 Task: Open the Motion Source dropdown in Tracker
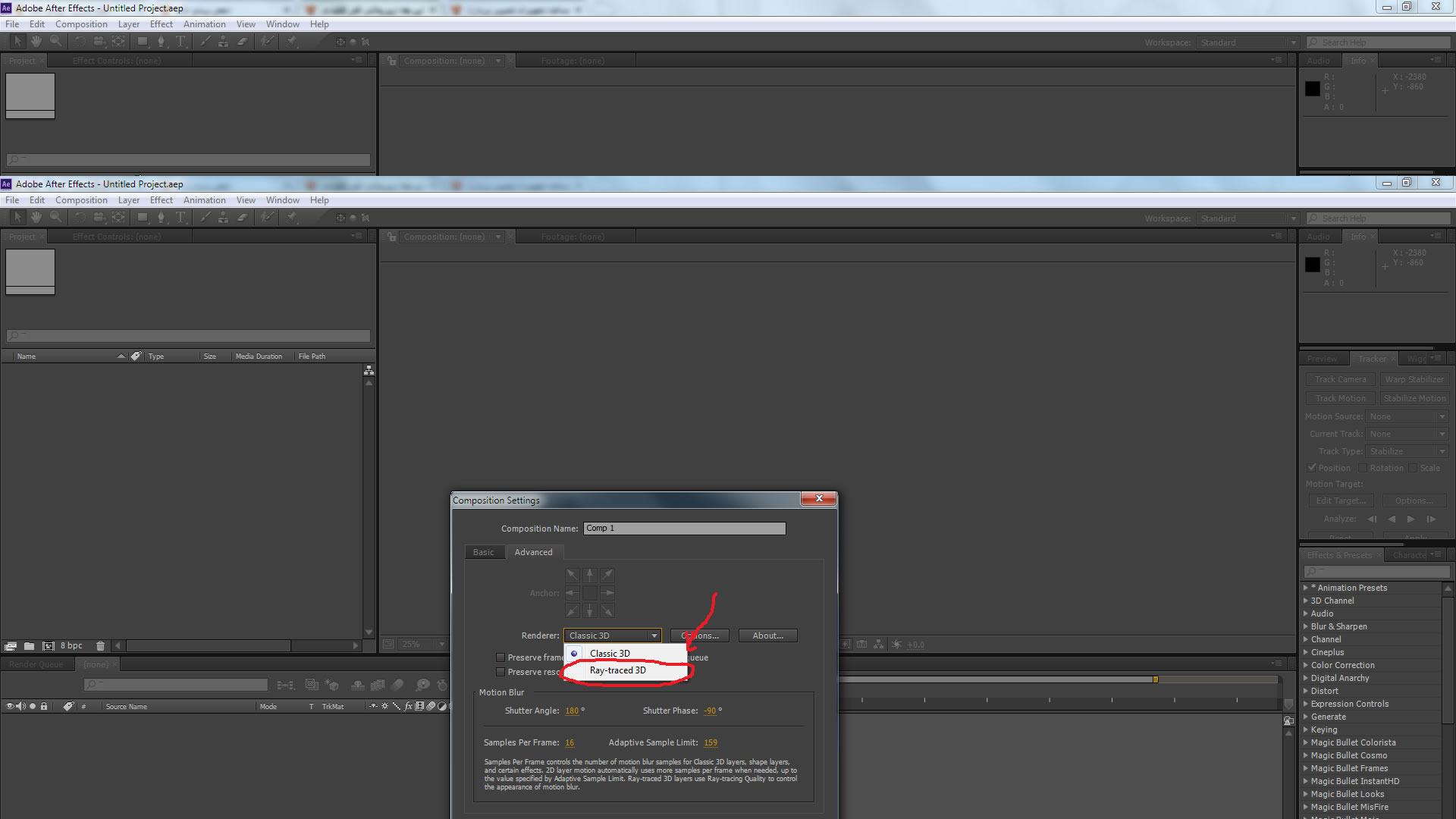coord(1407,416)
